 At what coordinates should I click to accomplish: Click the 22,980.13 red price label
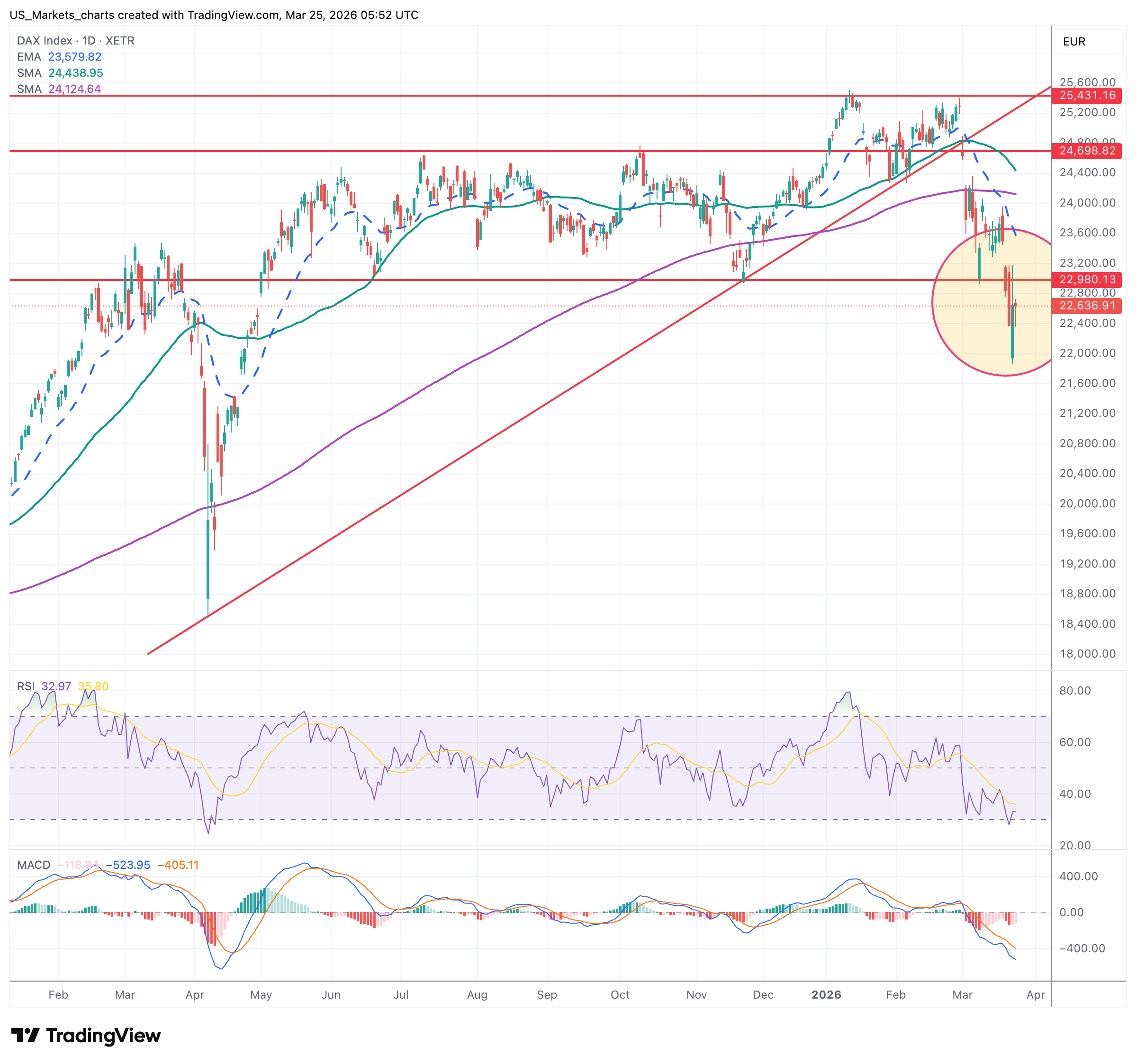pos(1087,280)
